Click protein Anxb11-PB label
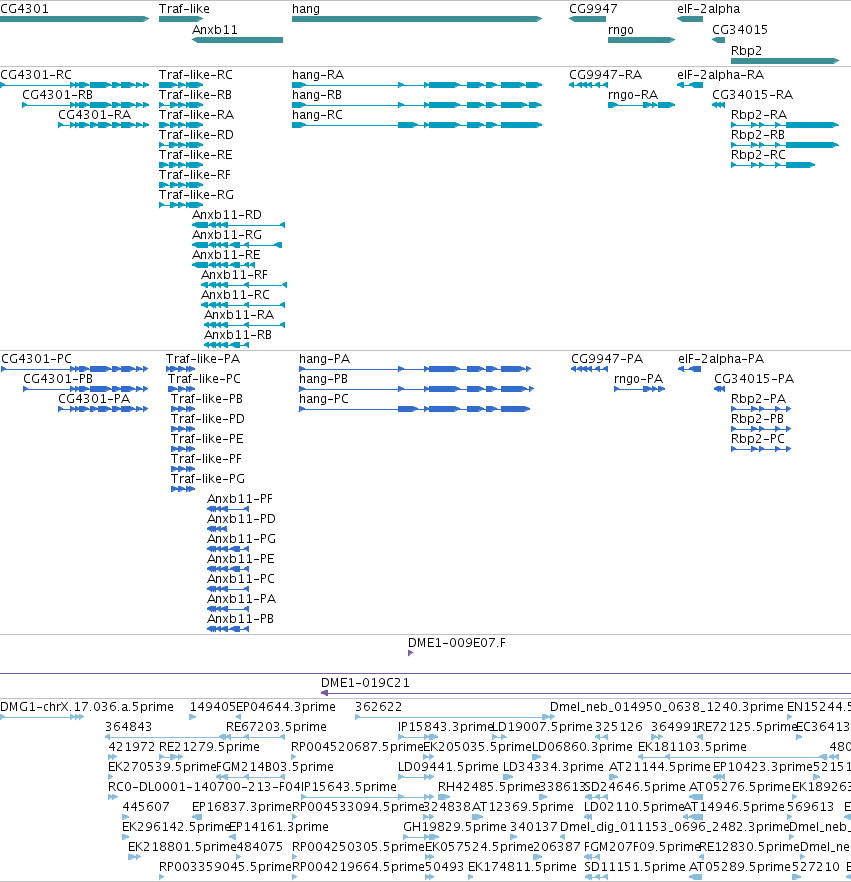Viewport: 851px width, 882px height. pyautogui.click(x=240, y=619)
